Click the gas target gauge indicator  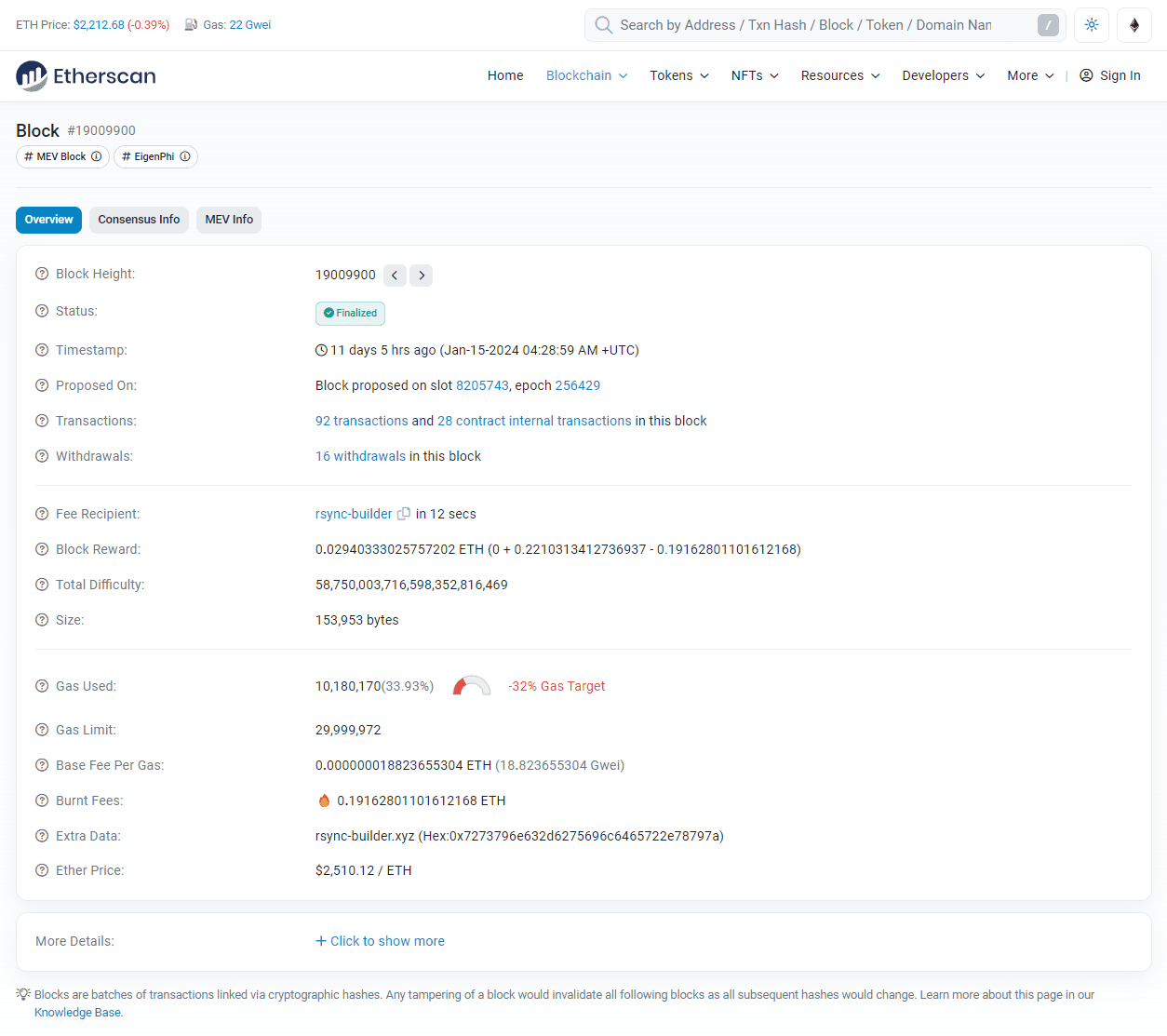tap(472, 686)
